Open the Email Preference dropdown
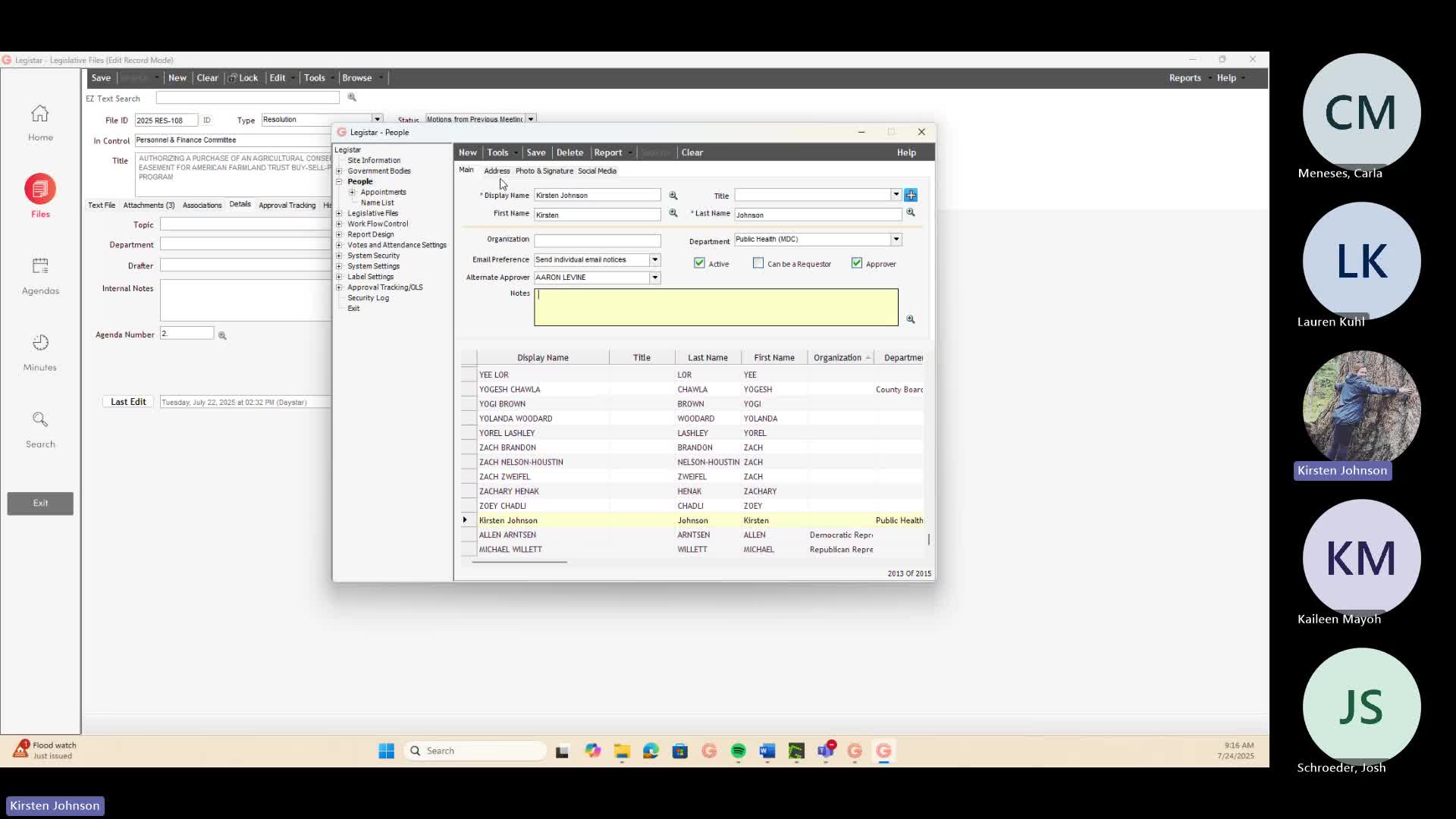Viewport: 1456px width, 819px height. click(655, 260)
